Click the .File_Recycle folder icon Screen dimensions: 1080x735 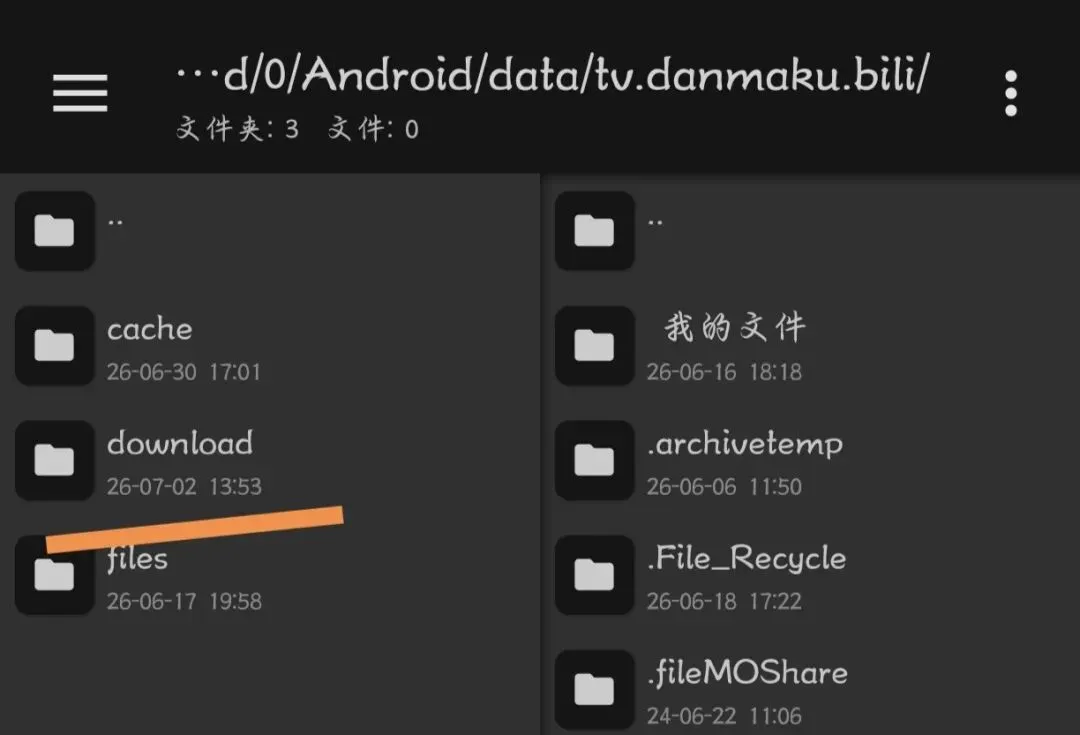(x=594, y=574)
